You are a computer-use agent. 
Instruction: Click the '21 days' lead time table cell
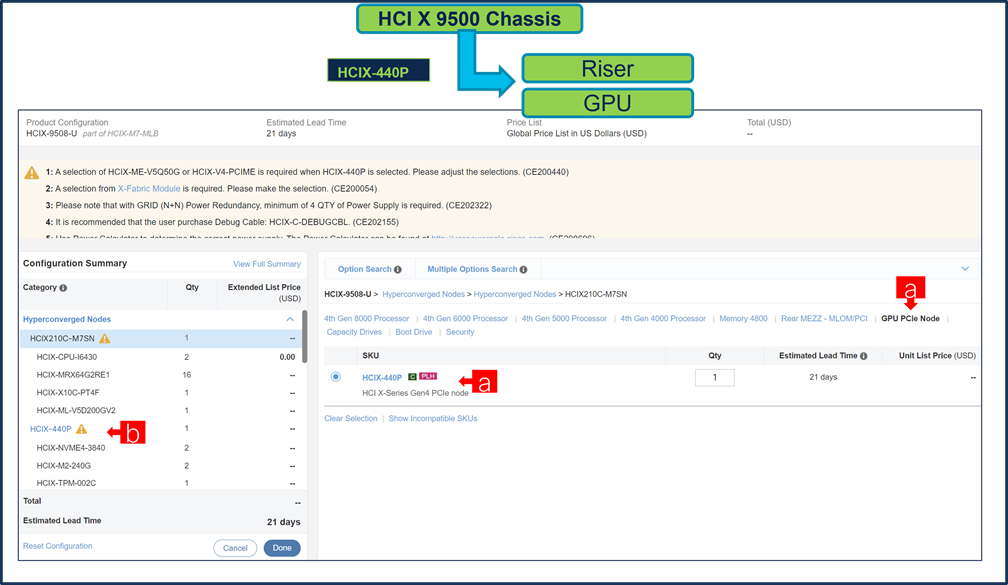(x=823, y=377)
